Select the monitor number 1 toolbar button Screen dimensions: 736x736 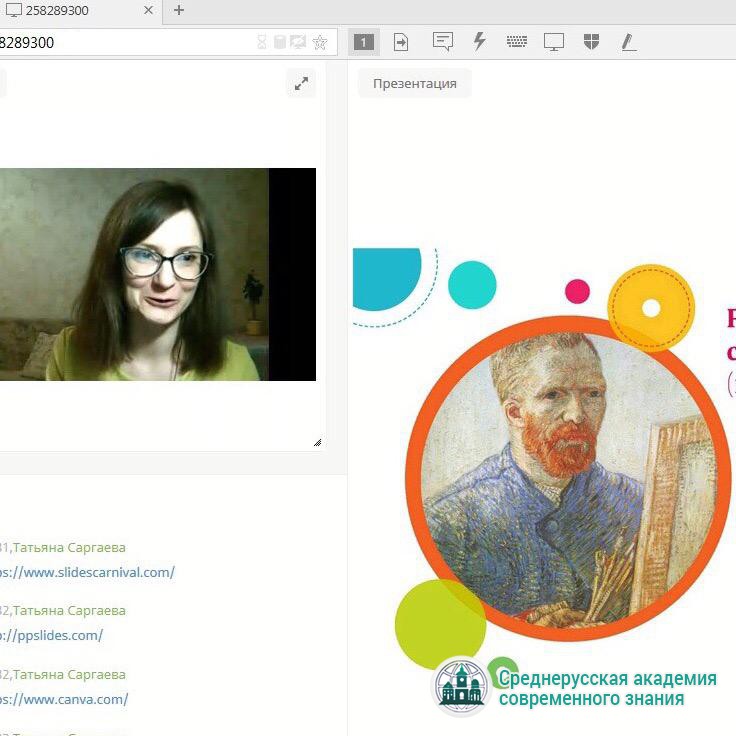pos(364,42)
